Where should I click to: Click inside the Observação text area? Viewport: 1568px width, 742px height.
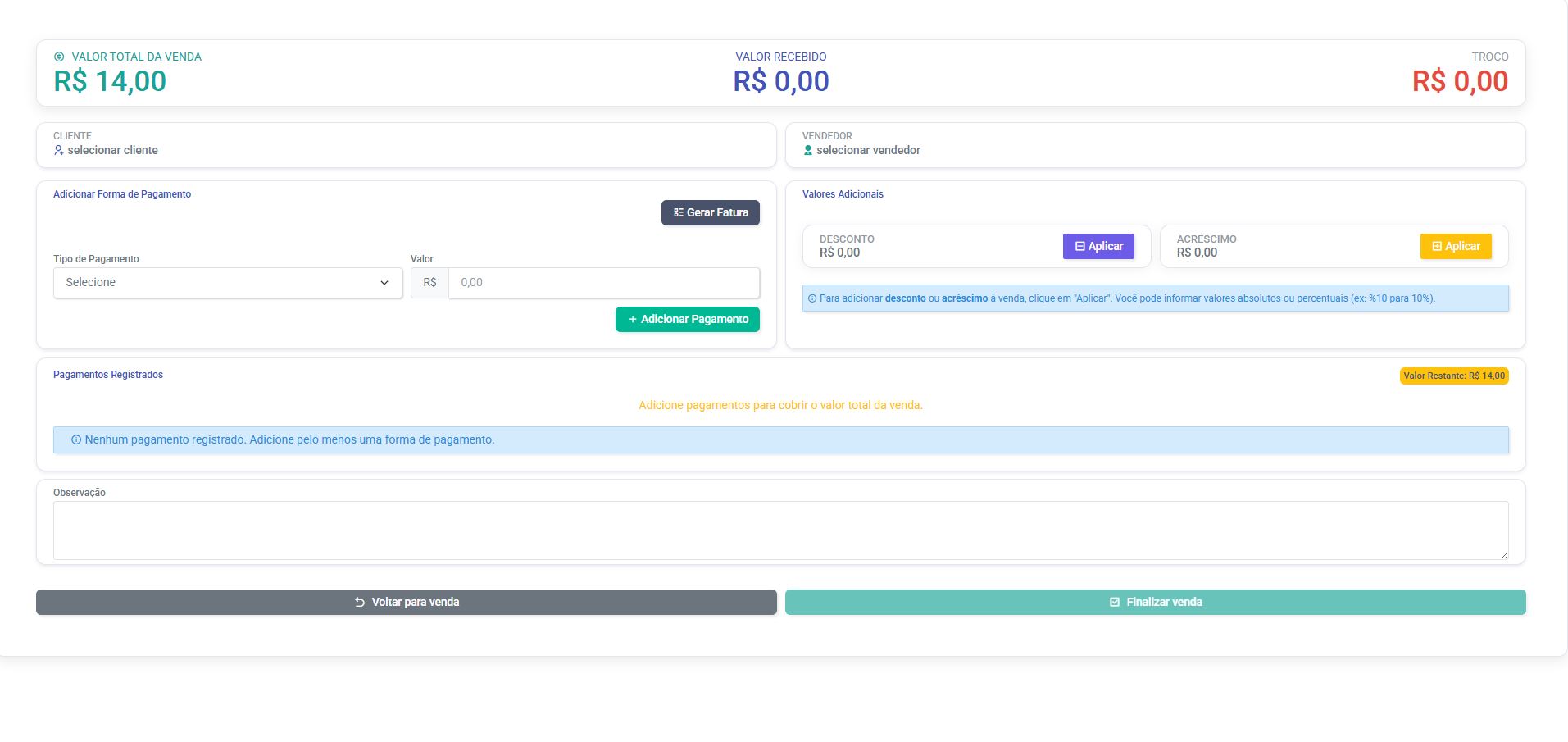pyautogui.click(x=779, y=530)
